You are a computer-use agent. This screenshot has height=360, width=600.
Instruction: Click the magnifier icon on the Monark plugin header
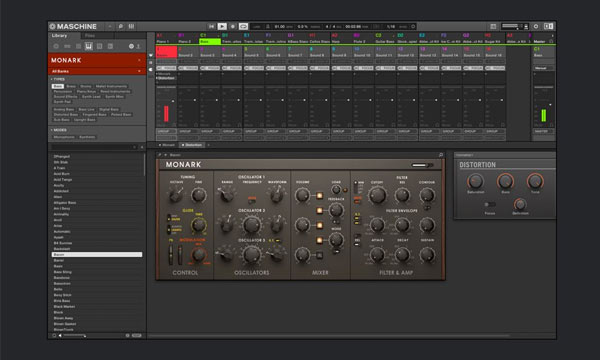pos(441,155)
